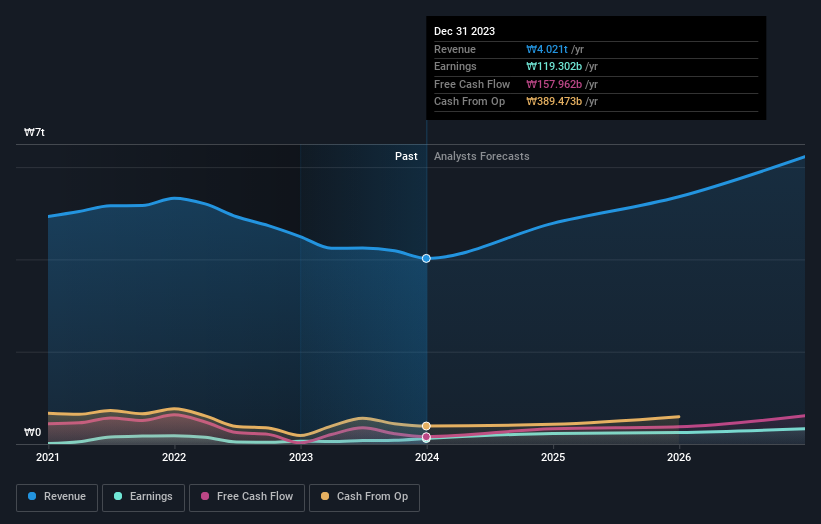Image resolution: width=821 pixels, height=524 pixels.
Task: Click the ₩4.021t revenue value
Action: 547,49
